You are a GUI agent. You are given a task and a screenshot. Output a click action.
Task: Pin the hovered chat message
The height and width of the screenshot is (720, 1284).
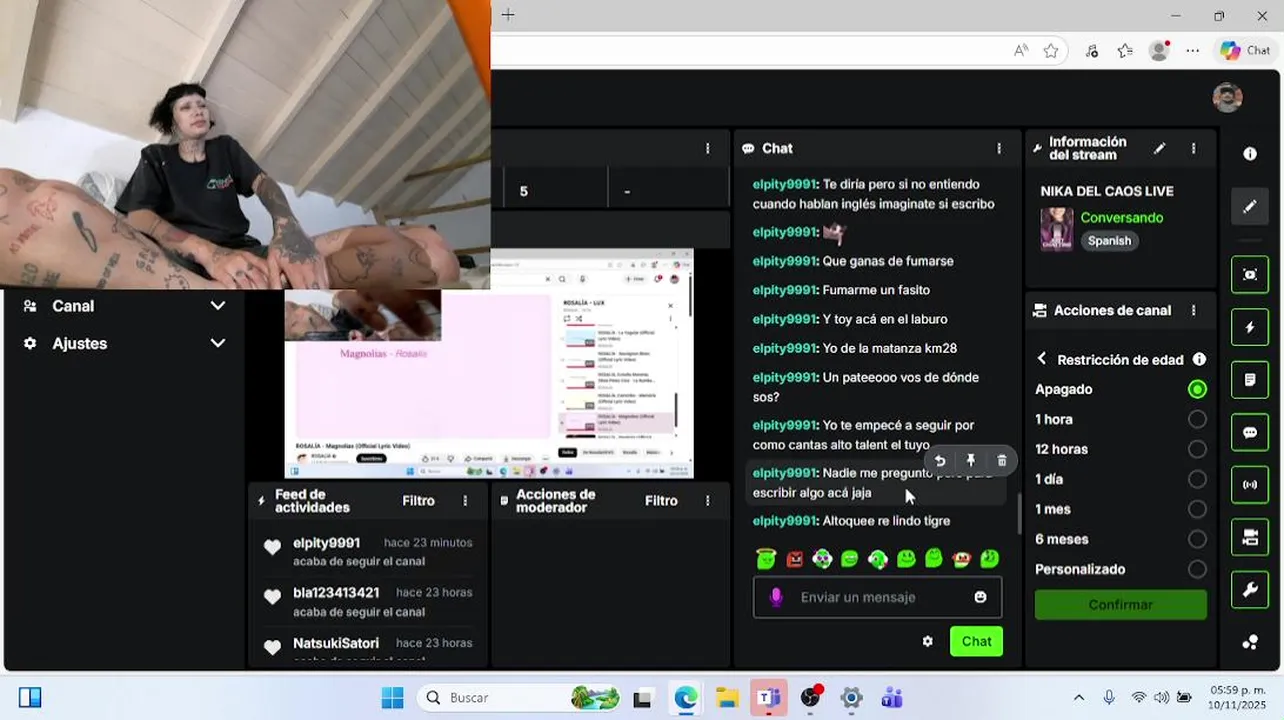pyautogui.click(x=970, y=461)
